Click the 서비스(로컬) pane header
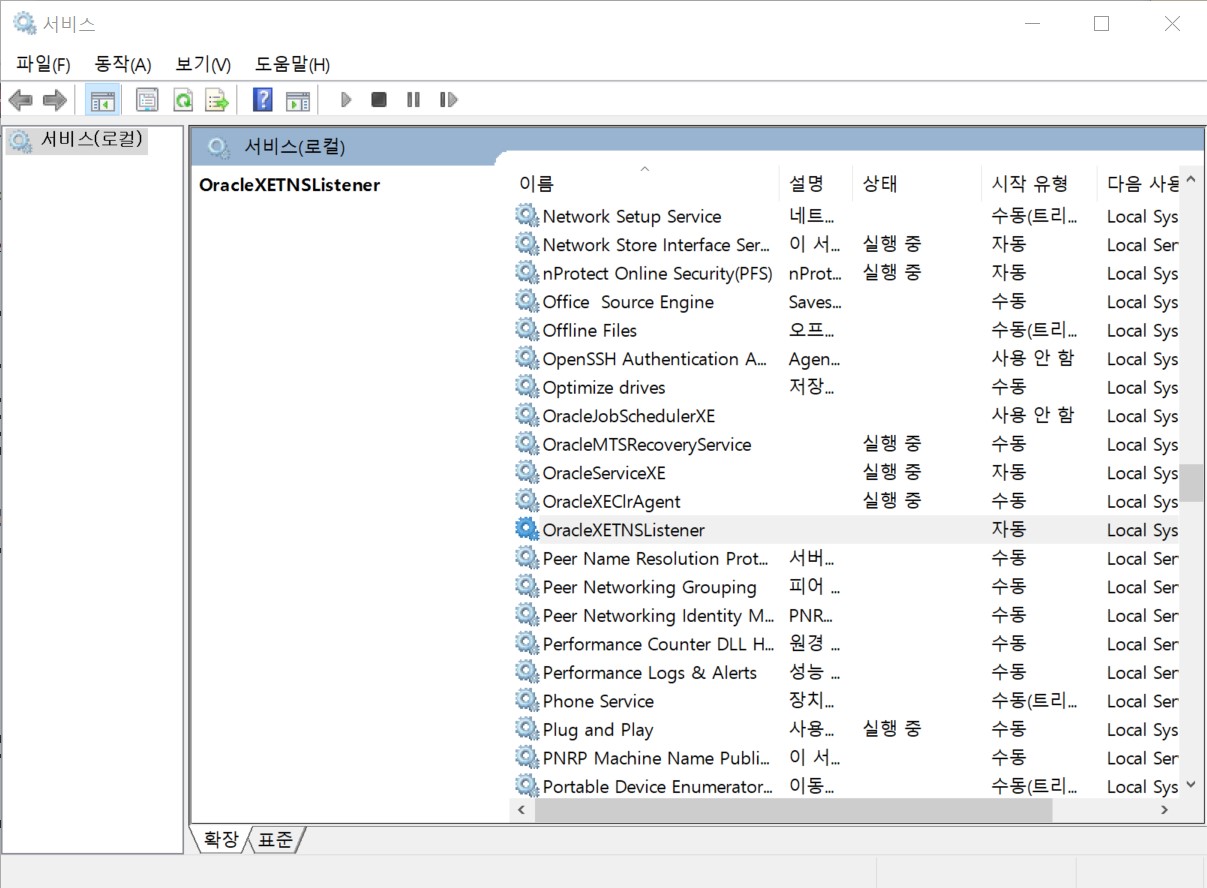Screen dimensions: 1207x888 [295, 147]
